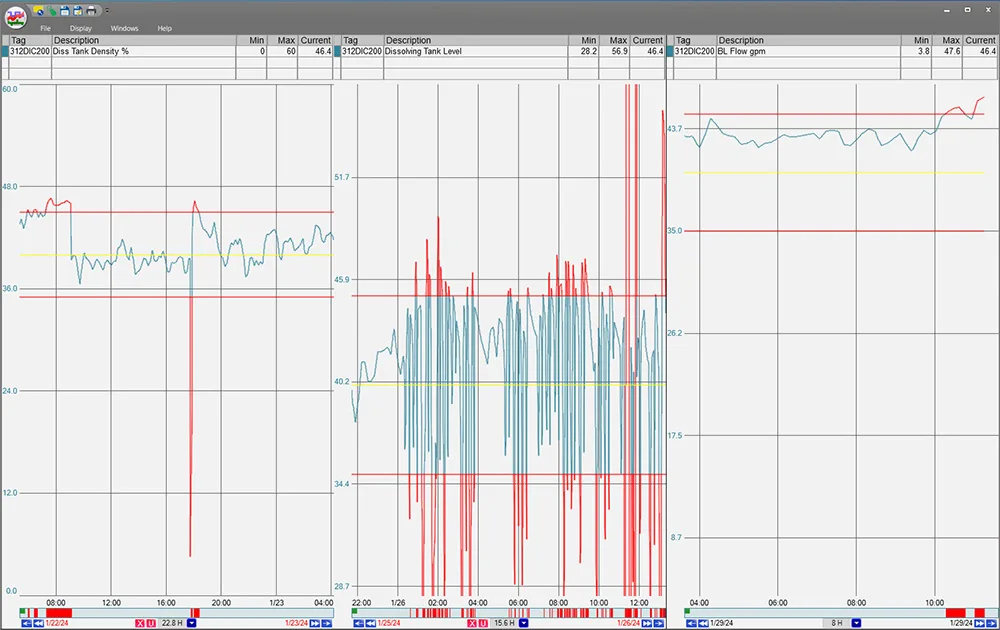Click the save/disk icon in the toolbar
1000x630 pixels.
point(65,10)
